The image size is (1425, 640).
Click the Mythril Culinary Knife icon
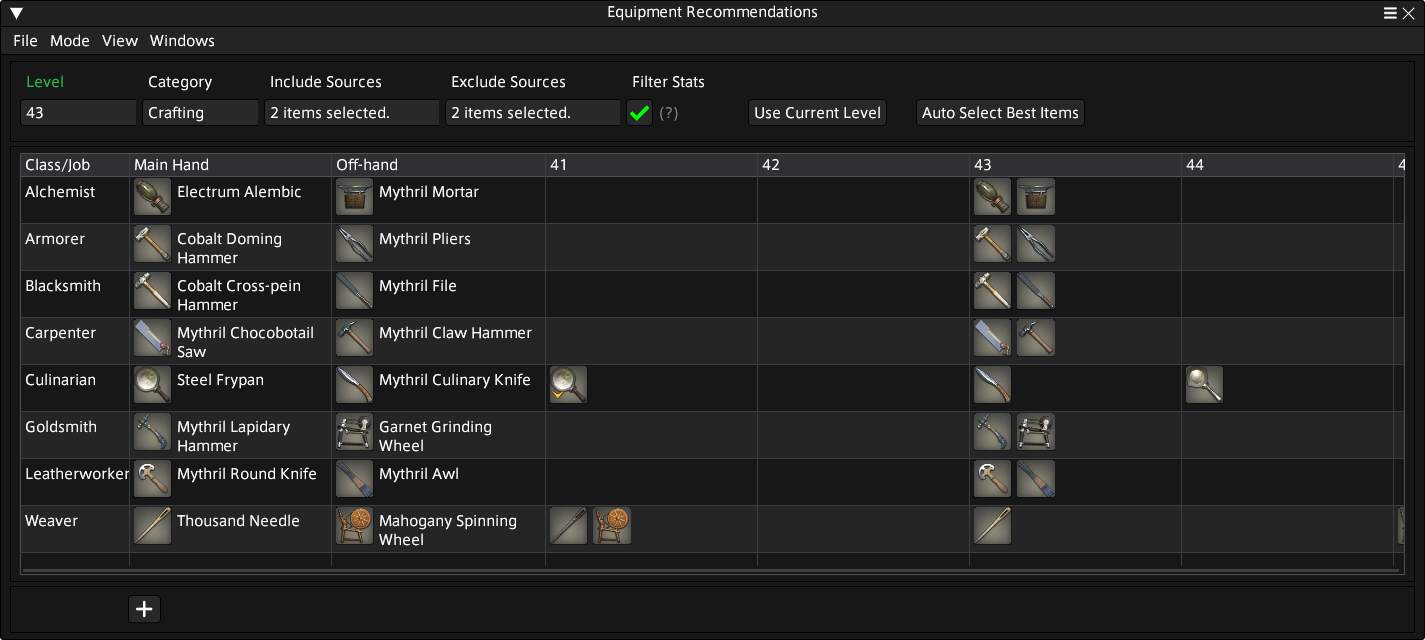(x=354, y=384)
